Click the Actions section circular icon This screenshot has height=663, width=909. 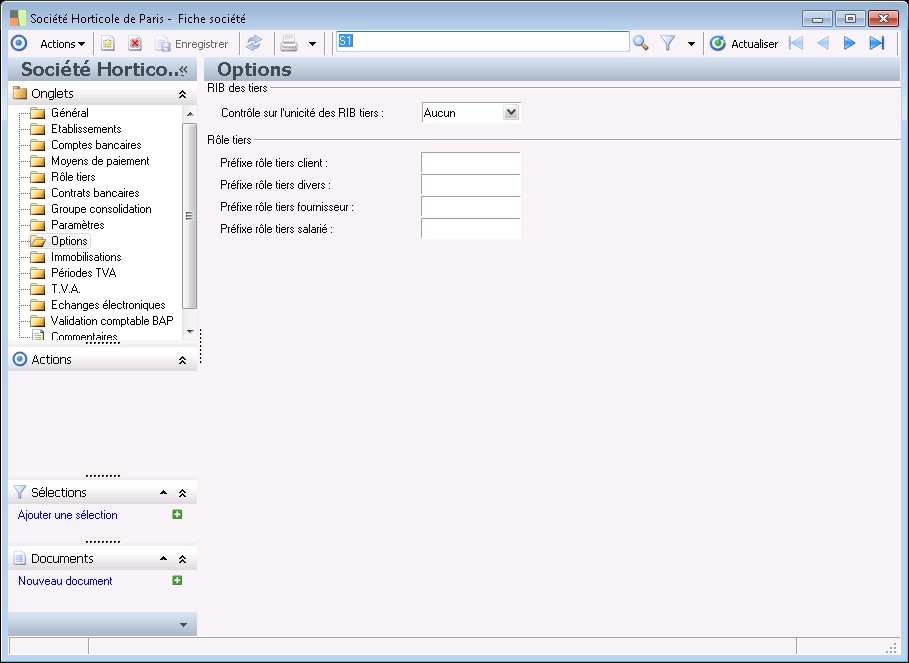(20, 359)
